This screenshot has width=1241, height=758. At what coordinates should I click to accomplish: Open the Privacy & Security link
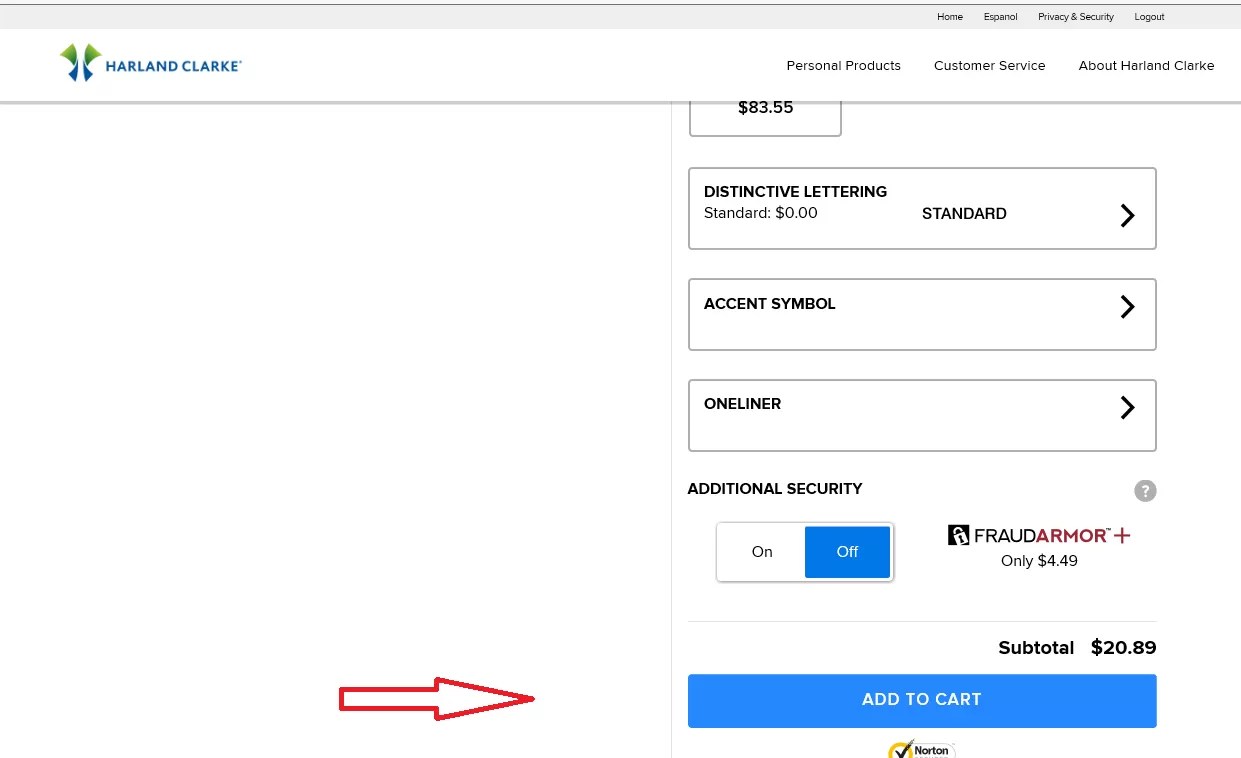tap(1076, 17)
